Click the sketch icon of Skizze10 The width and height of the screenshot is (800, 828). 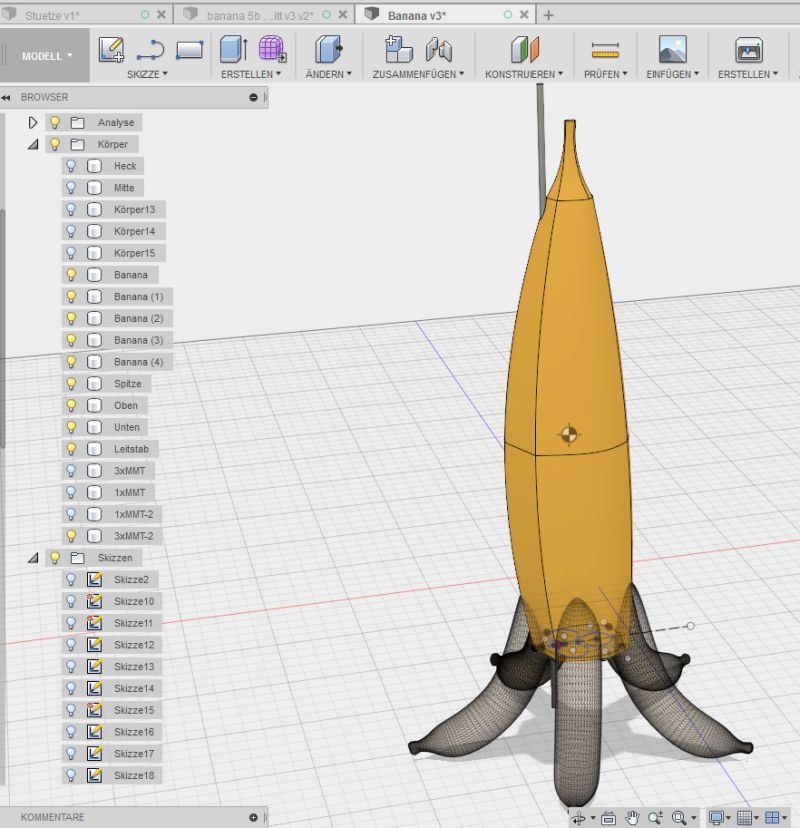95,601
